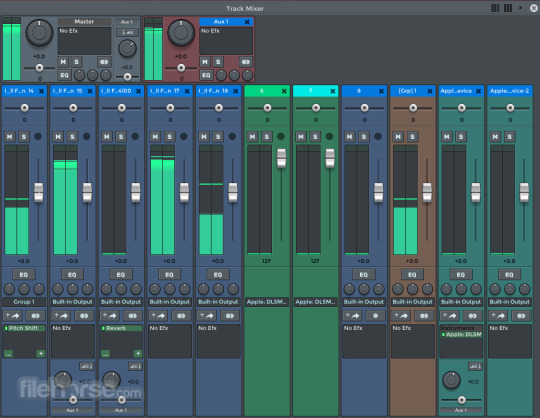Open the Group 1 output selector on track 14
The height and width of the screenshot is (418, 540).
click(x=24, y=302)
